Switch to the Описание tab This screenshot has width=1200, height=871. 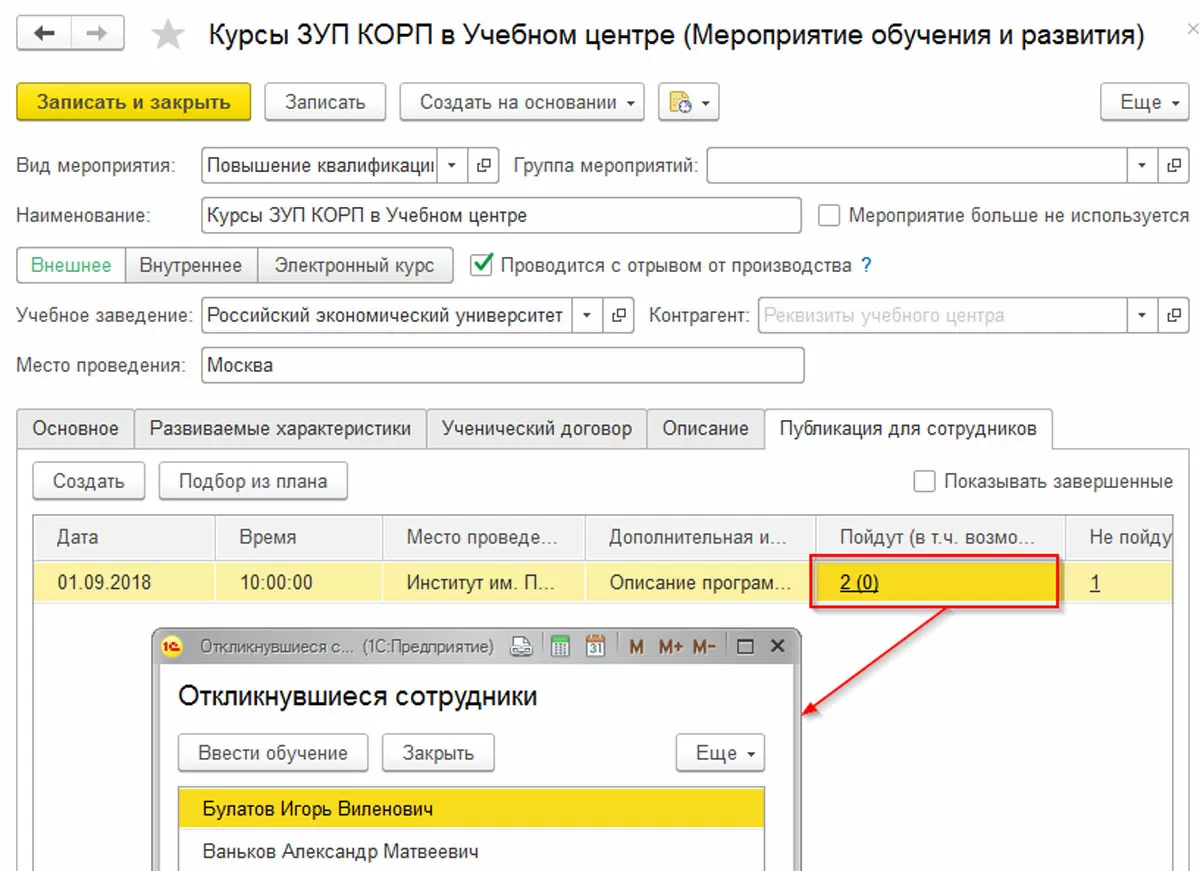[705, 429]
